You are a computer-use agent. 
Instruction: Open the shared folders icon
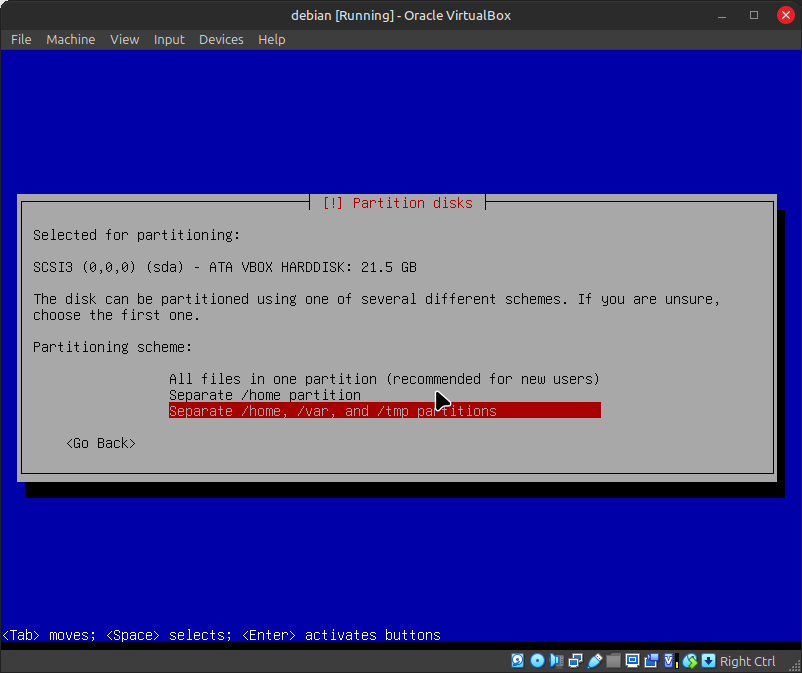coord(613,661)
